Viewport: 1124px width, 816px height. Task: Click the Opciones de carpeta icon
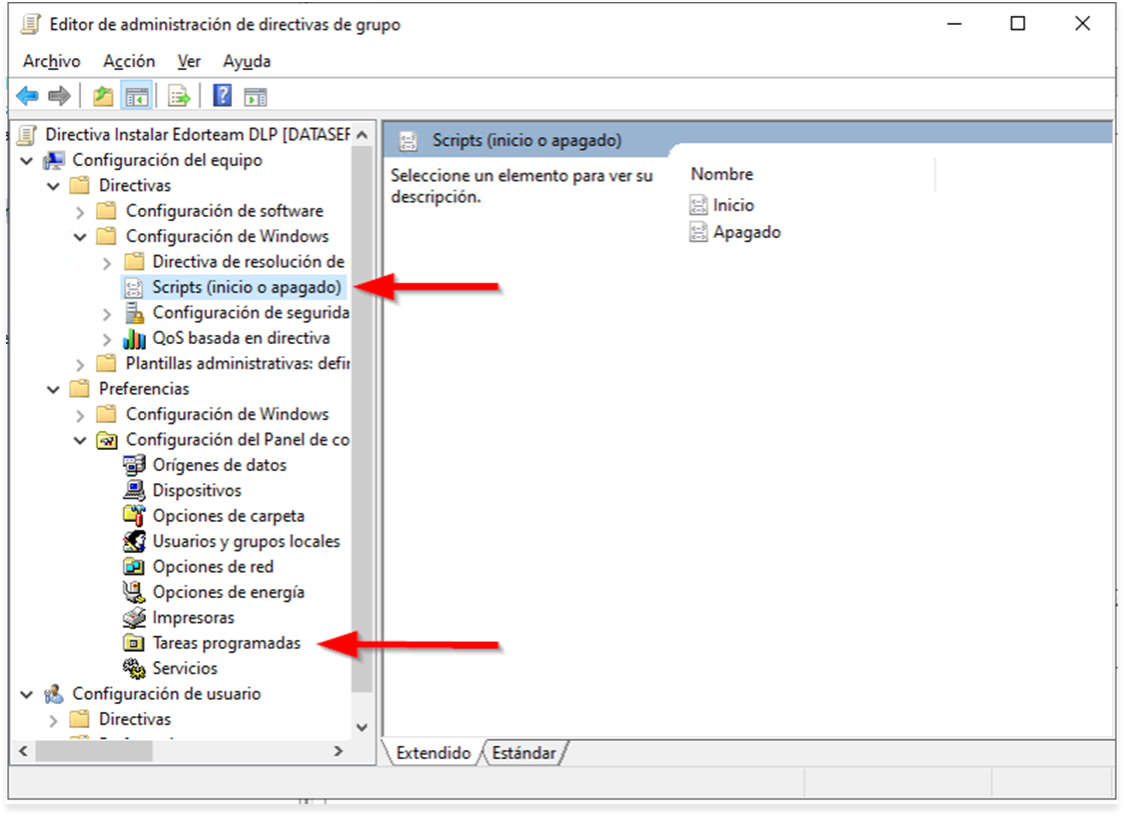point(134,516)
